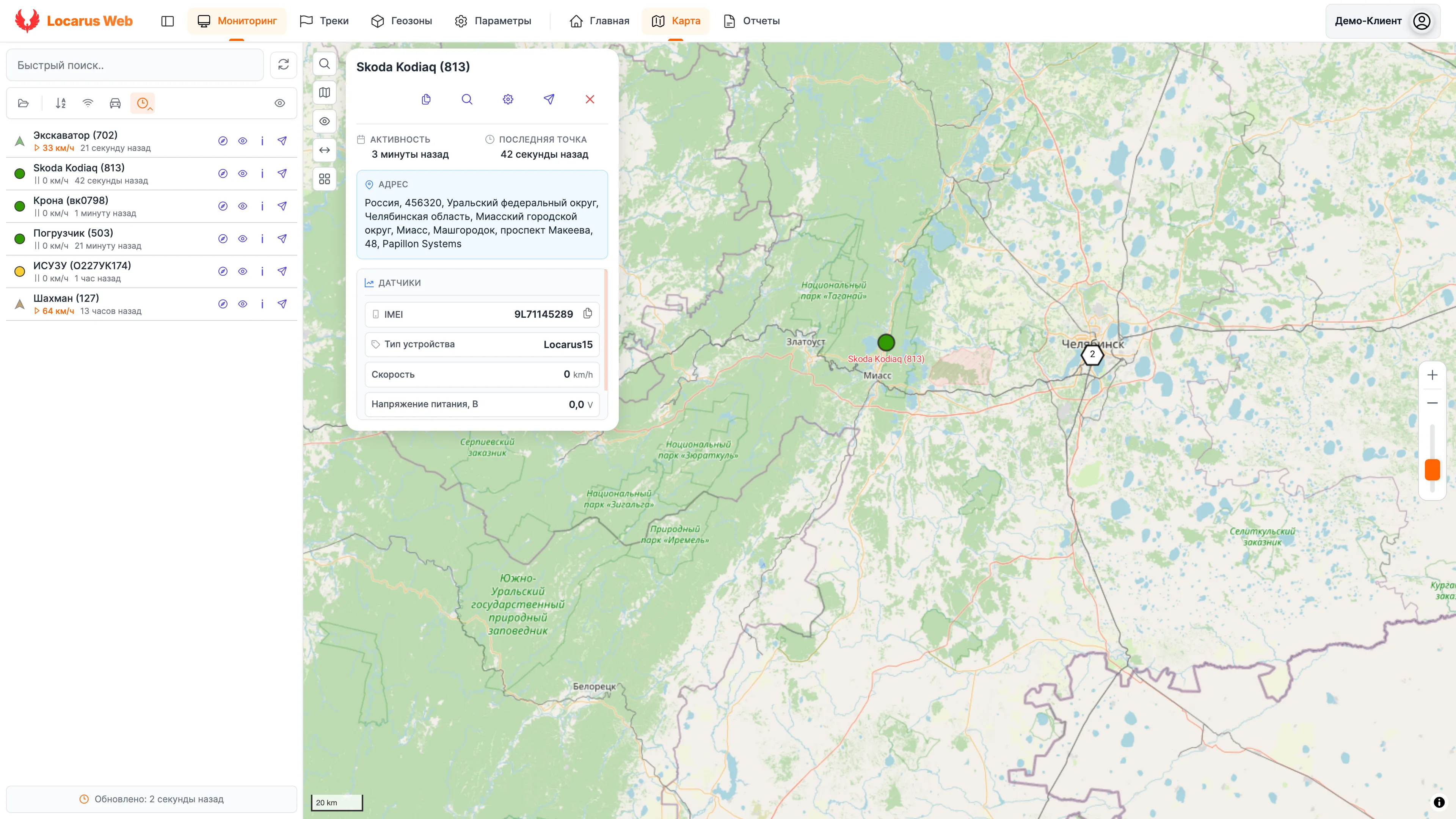Open map search tool
The height and width of the screenshot is (819, 1456).
click(x=325, y=64)
